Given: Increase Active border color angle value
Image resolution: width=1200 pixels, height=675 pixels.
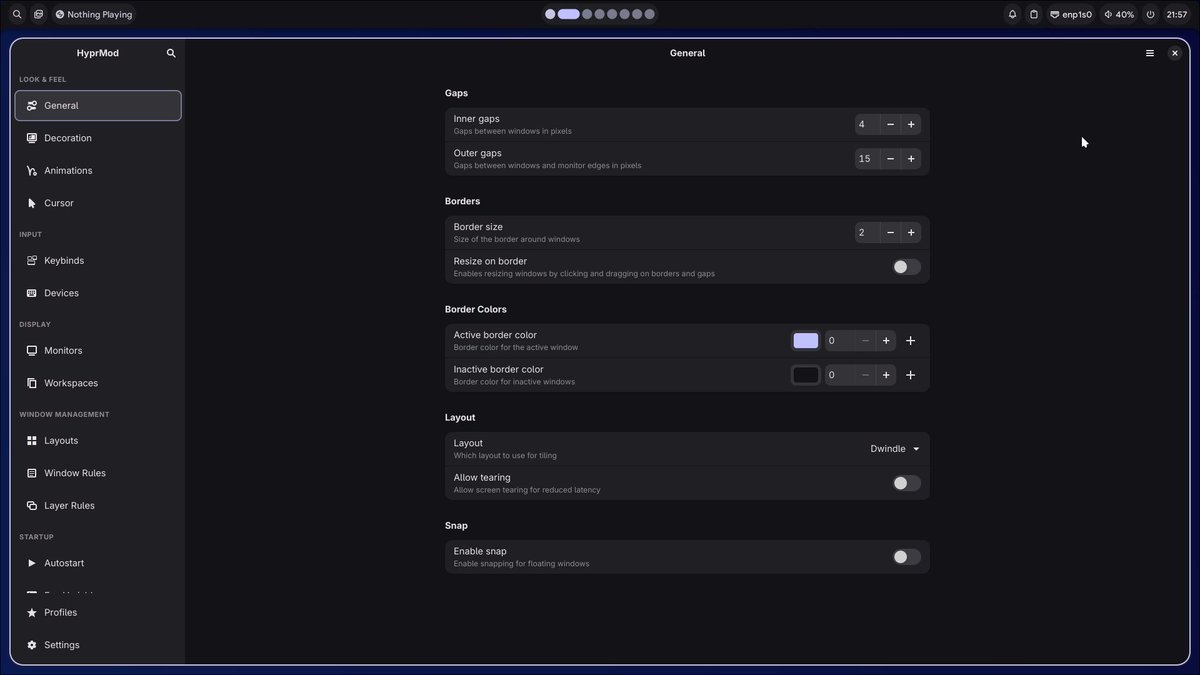Looking at the screenshot, I should click(886, 341).
